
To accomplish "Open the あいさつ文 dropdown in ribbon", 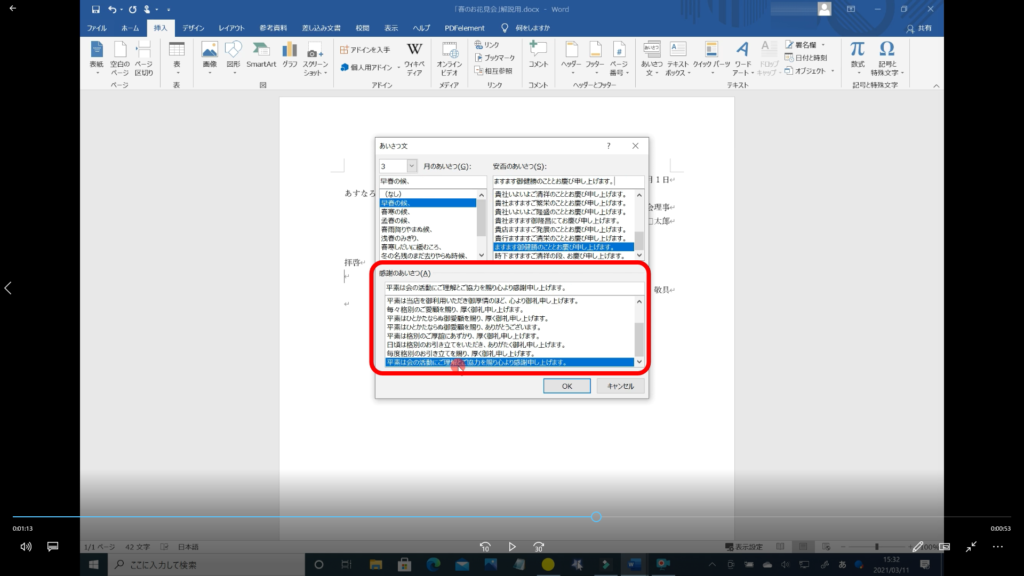I will 652,55.
